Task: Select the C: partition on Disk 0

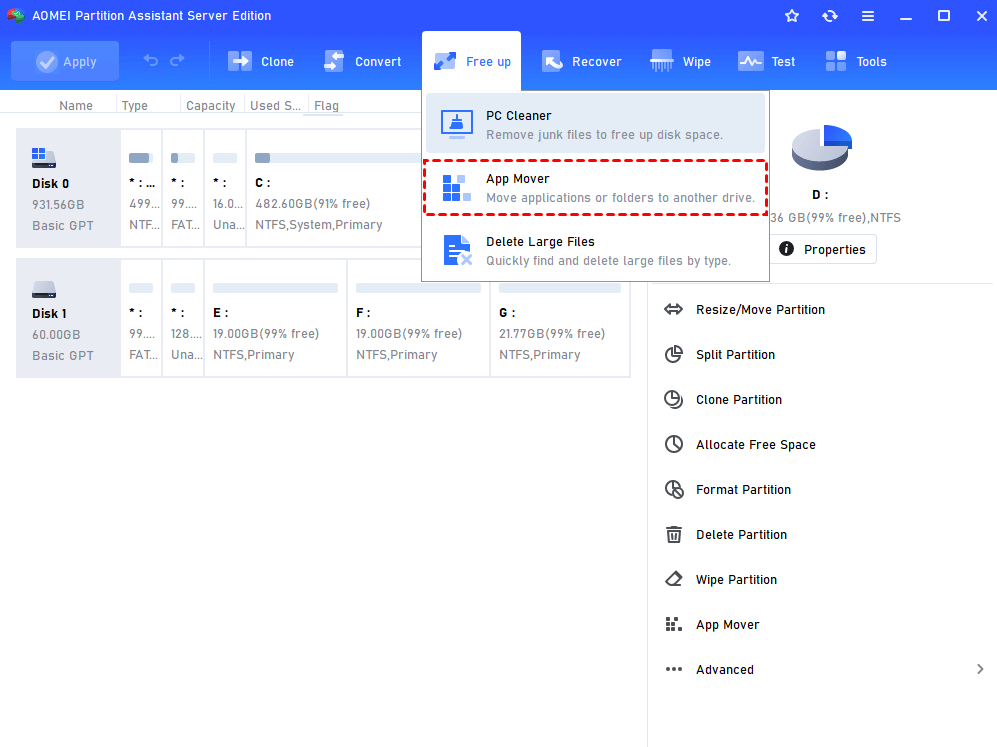Action: (334, 188)
